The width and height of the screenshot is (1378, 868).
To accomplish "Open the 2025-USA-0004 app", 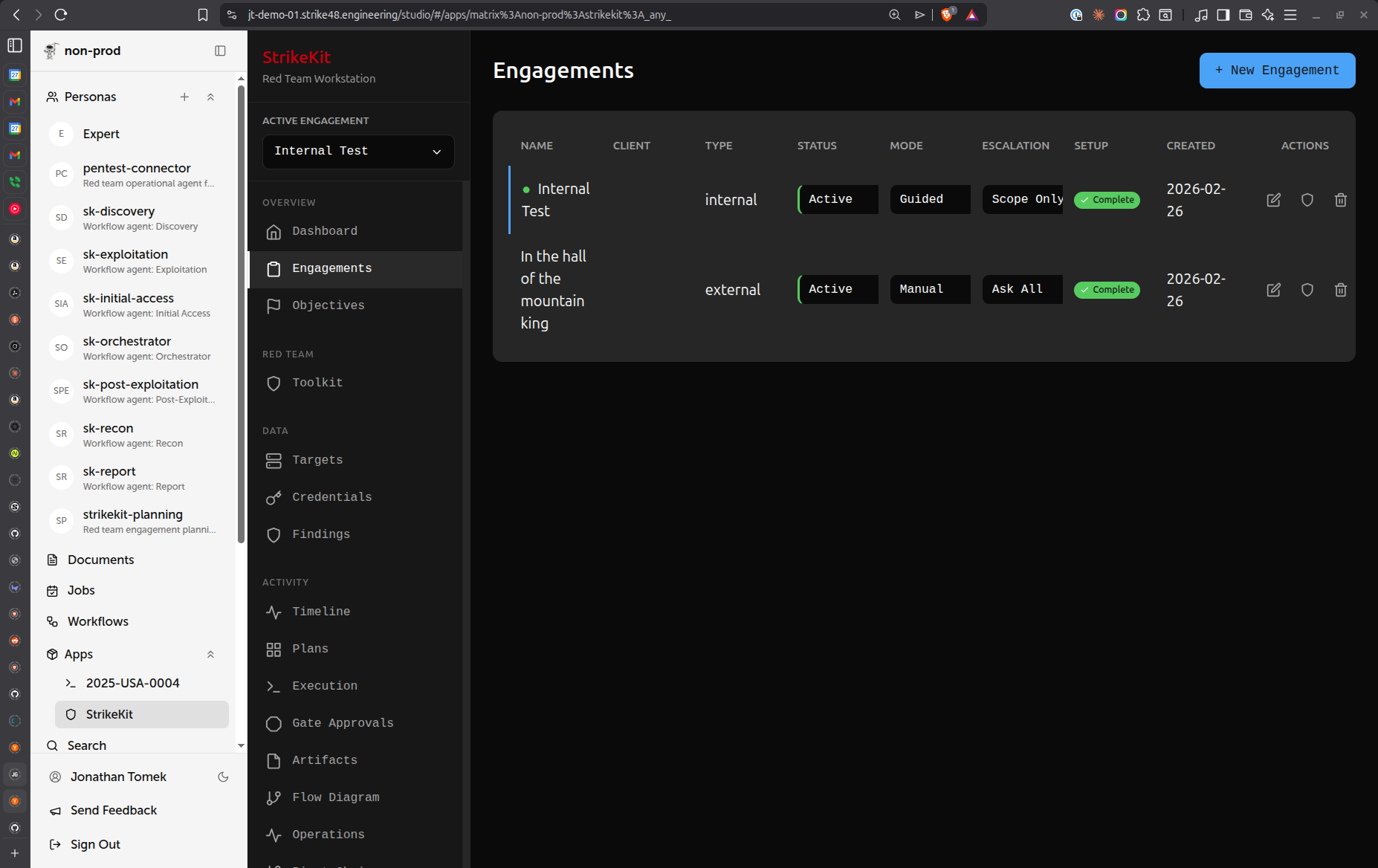I will point(132,683).
